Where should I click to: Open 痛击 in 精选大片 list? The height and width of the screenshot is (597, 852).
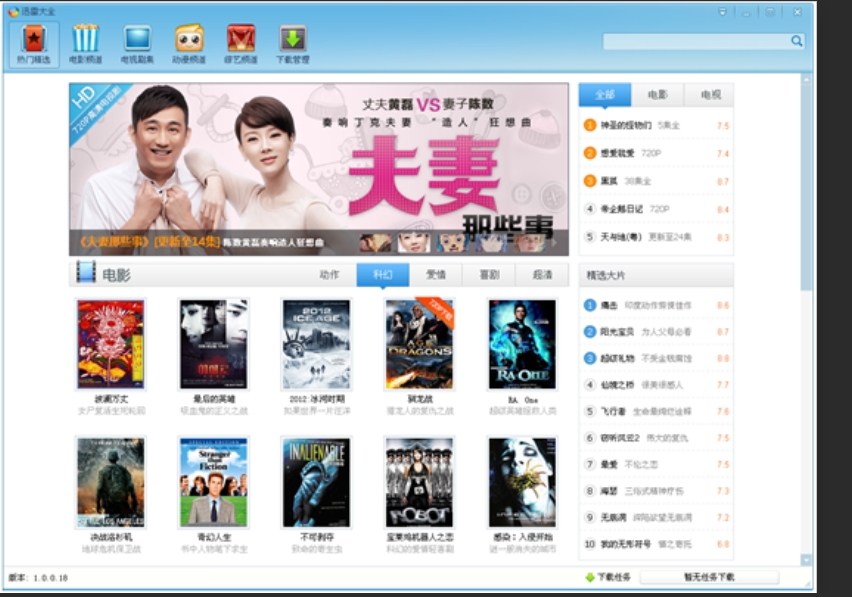[656, 305]
